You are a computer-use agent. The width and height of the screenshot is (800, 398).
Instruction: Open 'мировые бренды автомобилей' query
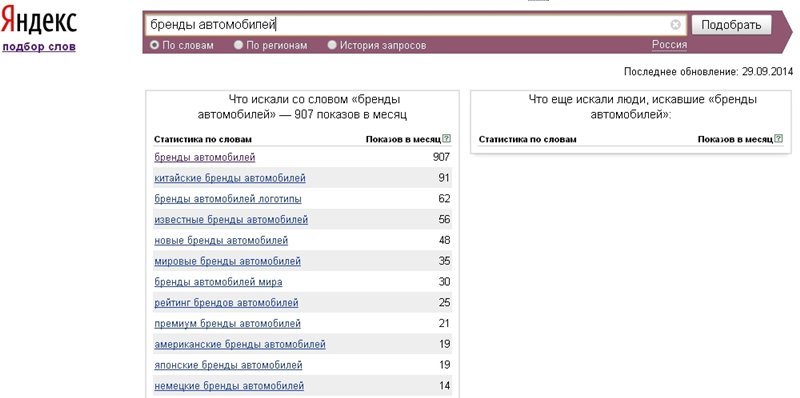[228, 261]
